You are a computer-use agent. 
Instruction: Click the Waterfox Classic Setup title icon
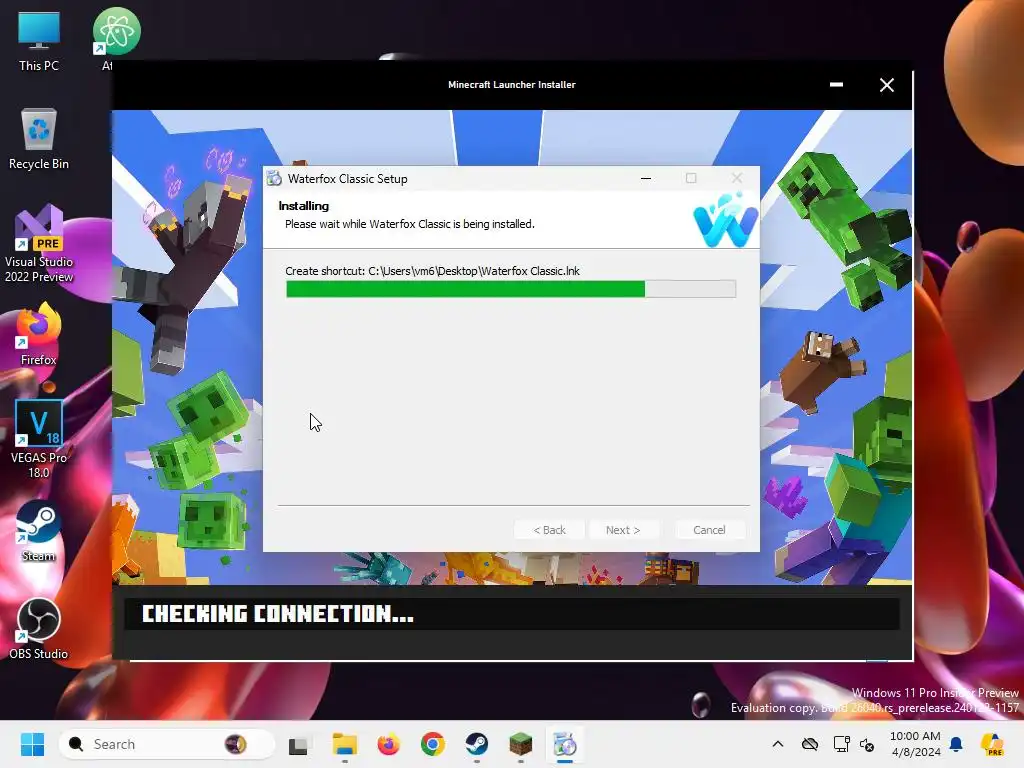274,179
